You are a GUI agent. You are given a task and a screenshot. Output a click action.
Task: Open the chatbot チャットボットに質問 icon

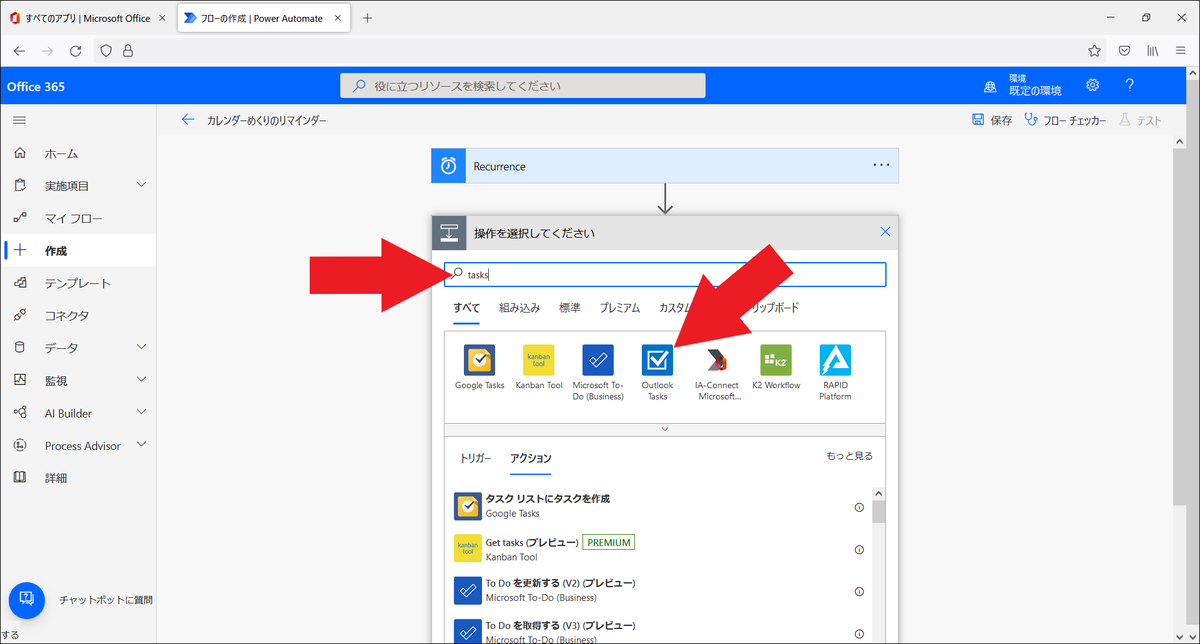[x=27, y=599]
